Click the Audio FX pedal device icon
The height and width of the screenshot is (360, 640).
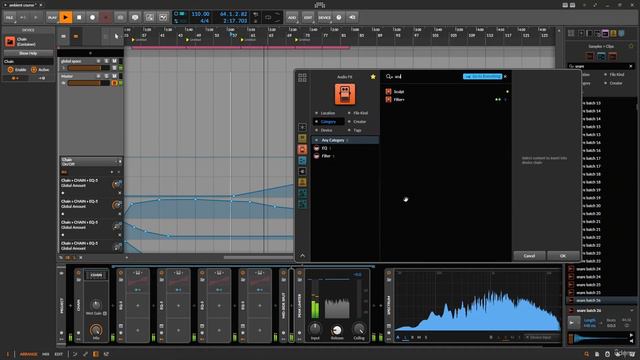345,94
